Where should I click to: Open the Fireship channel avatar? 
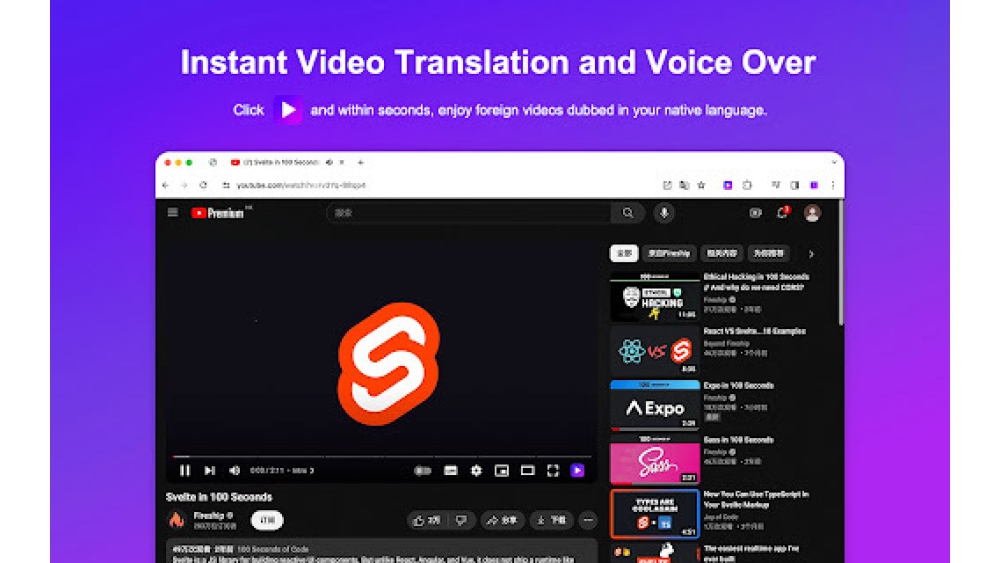[x=177, y=520]
